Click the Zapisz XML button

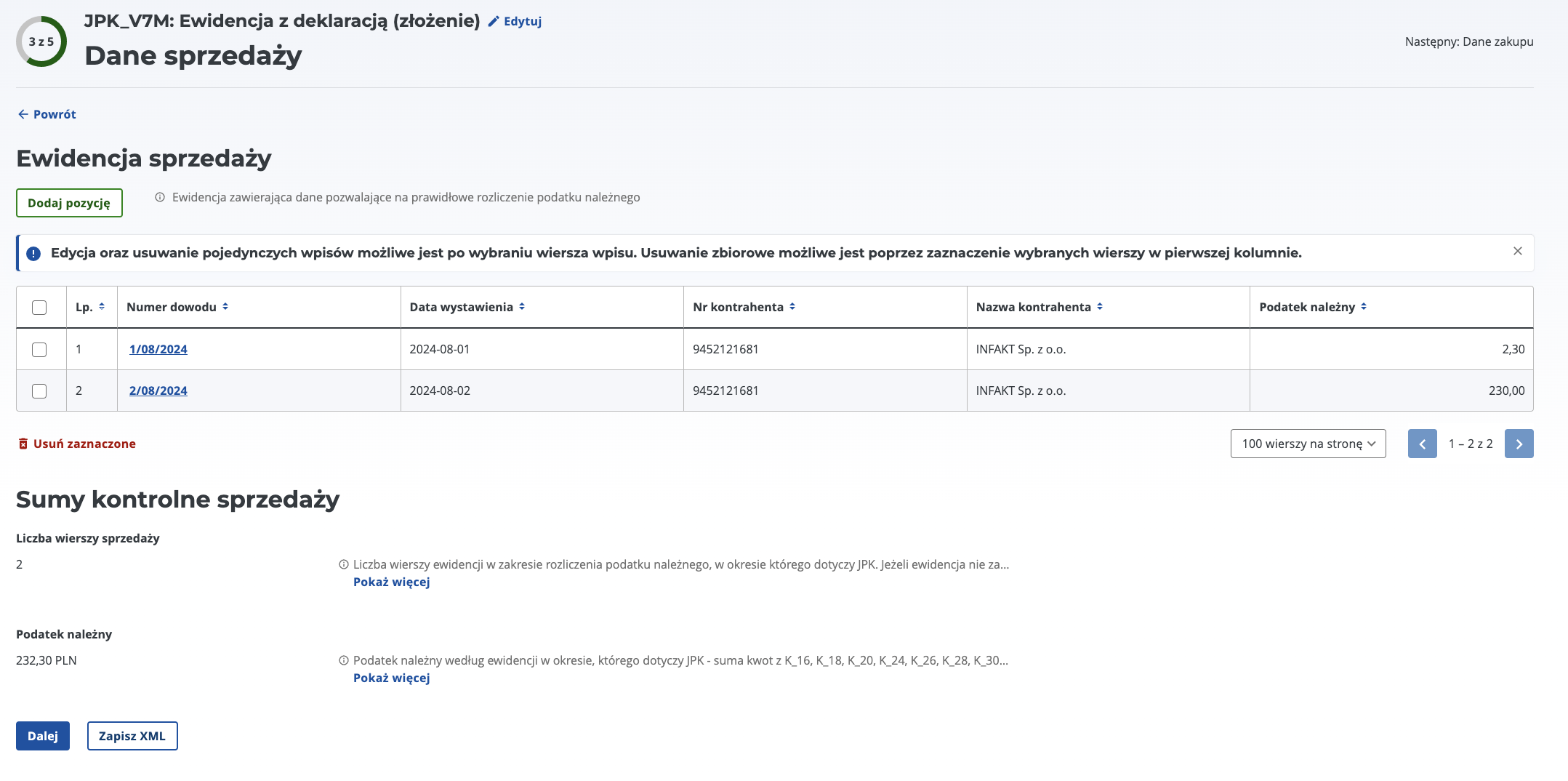pos(132,736)
